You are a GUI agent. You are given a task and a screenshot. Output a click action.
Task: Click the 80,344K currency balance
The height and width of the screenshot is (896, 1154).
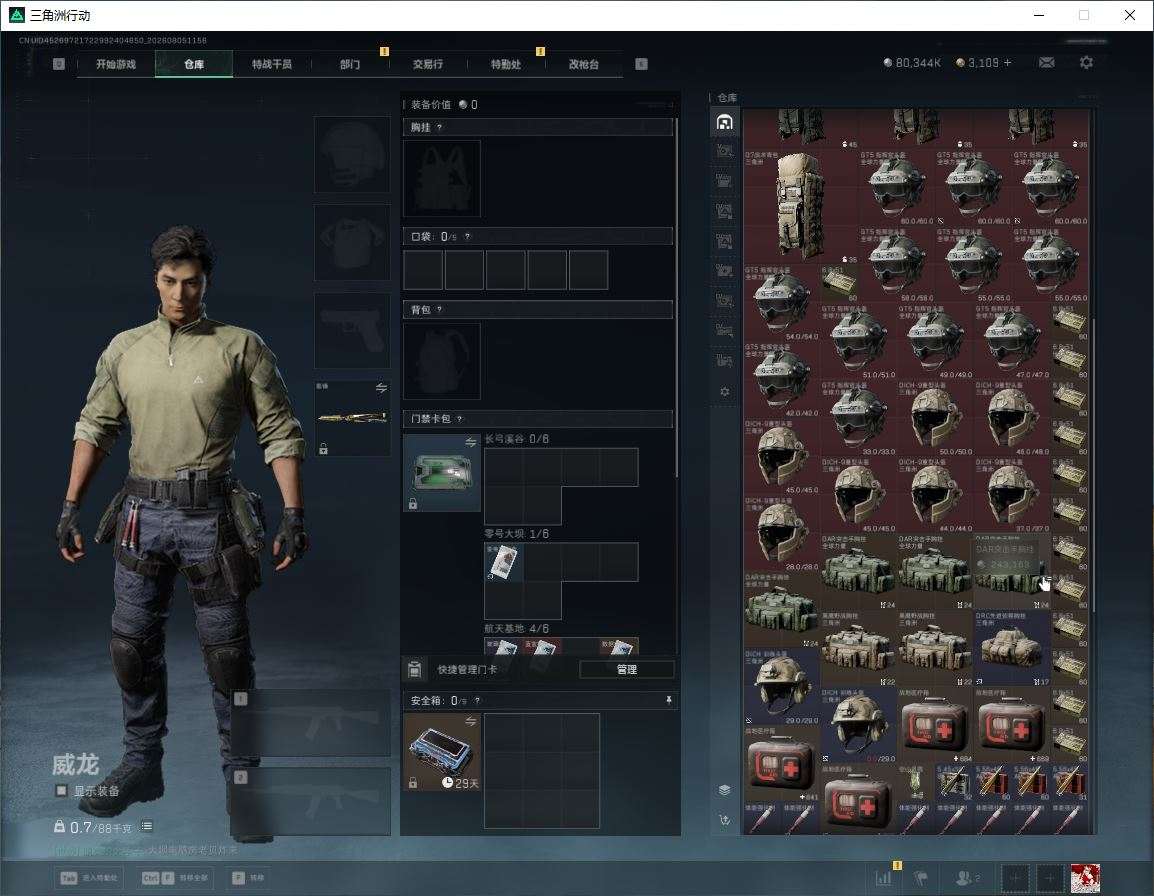(x=912, y=63)
